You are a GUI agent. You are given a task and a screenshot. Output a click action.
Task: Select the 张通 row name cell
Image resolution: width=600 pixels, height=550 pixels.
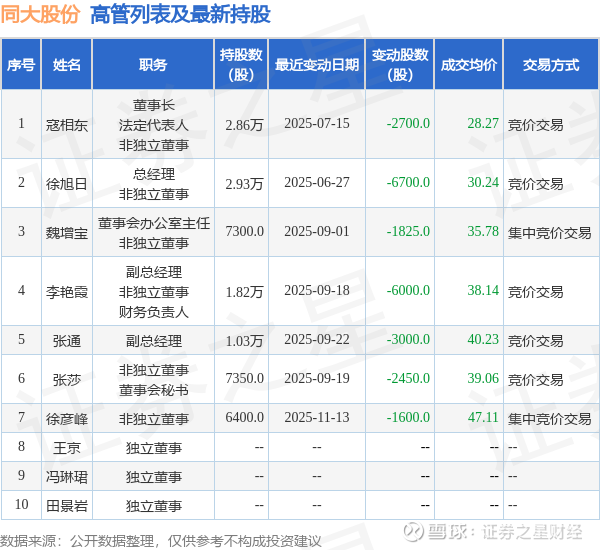point(67,340)
